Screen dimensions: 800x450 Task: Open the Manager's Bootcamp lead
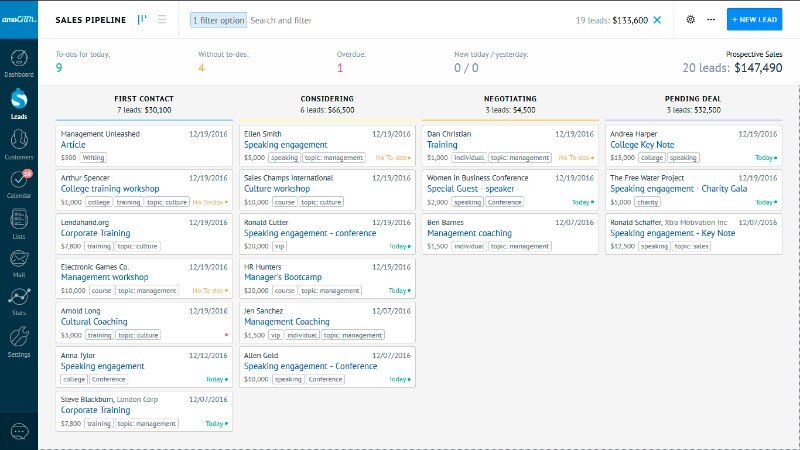277,278
